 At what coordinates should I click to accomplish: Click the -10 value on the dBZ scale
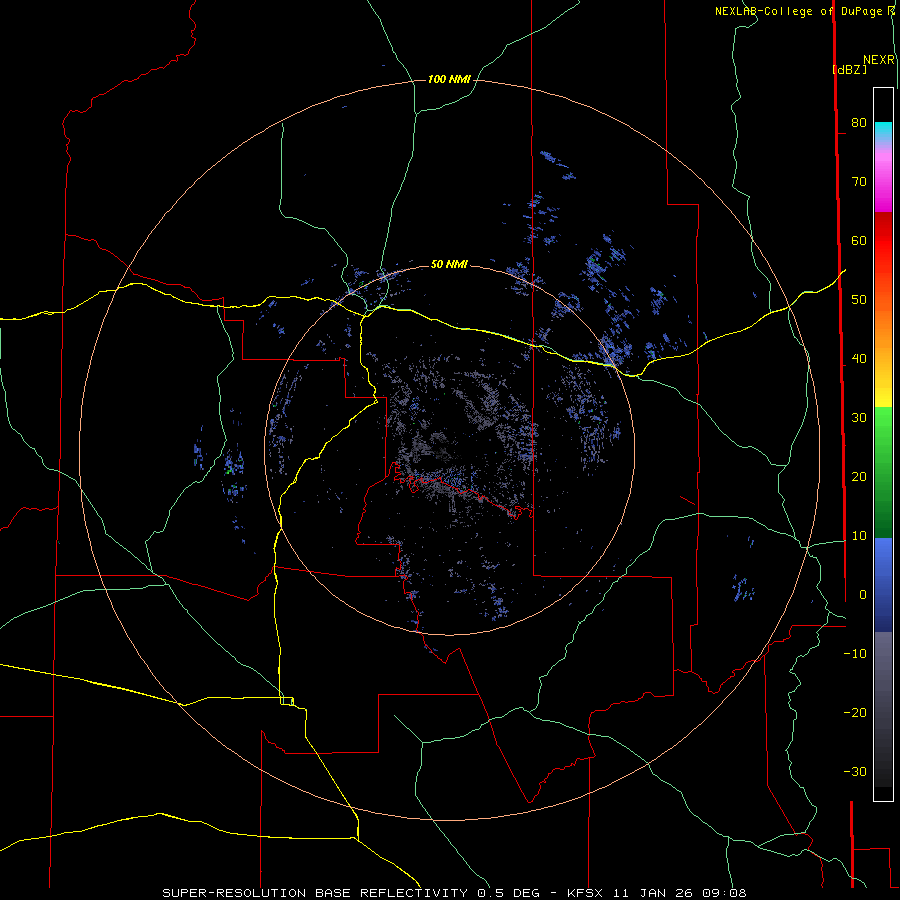pos(855,654)
